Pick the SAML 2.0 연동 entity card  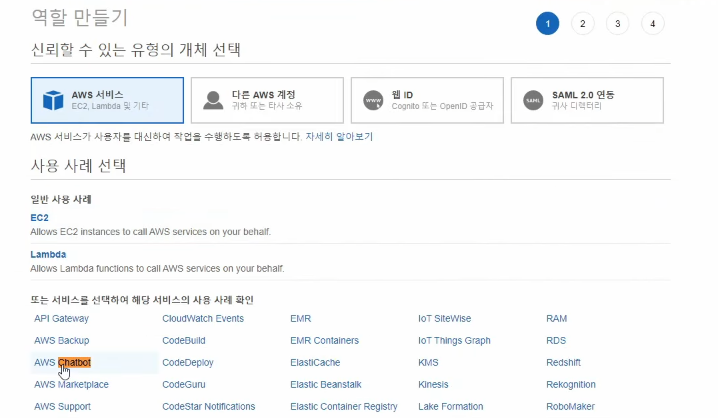click(587, 100)
